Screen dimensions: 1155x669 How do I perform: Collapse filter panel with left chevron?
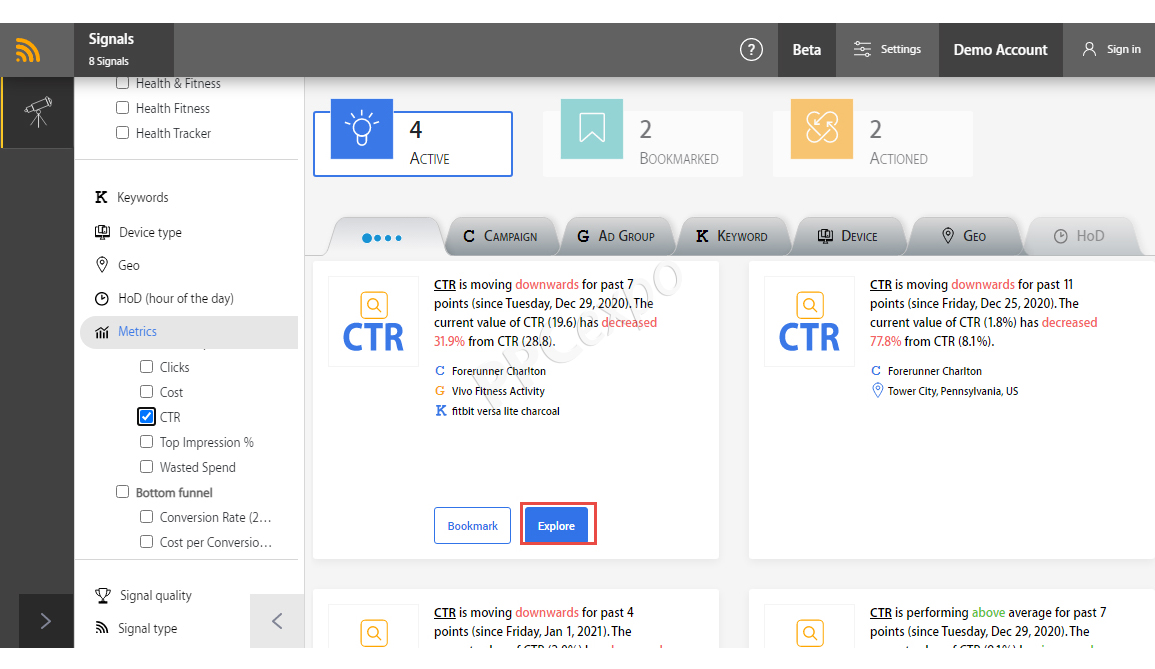pyautogui.click(x=277, y=621)
